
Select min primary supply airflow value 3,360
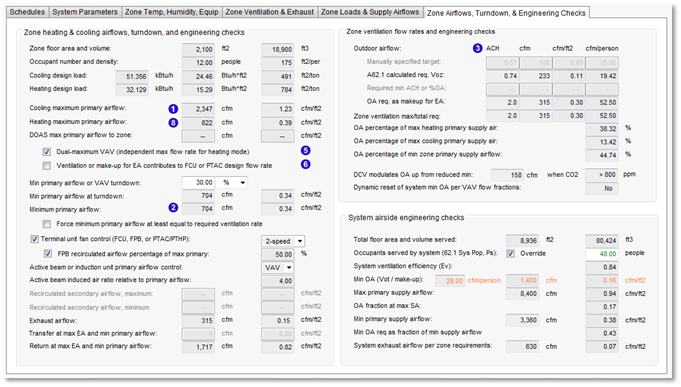click(522, 320)
